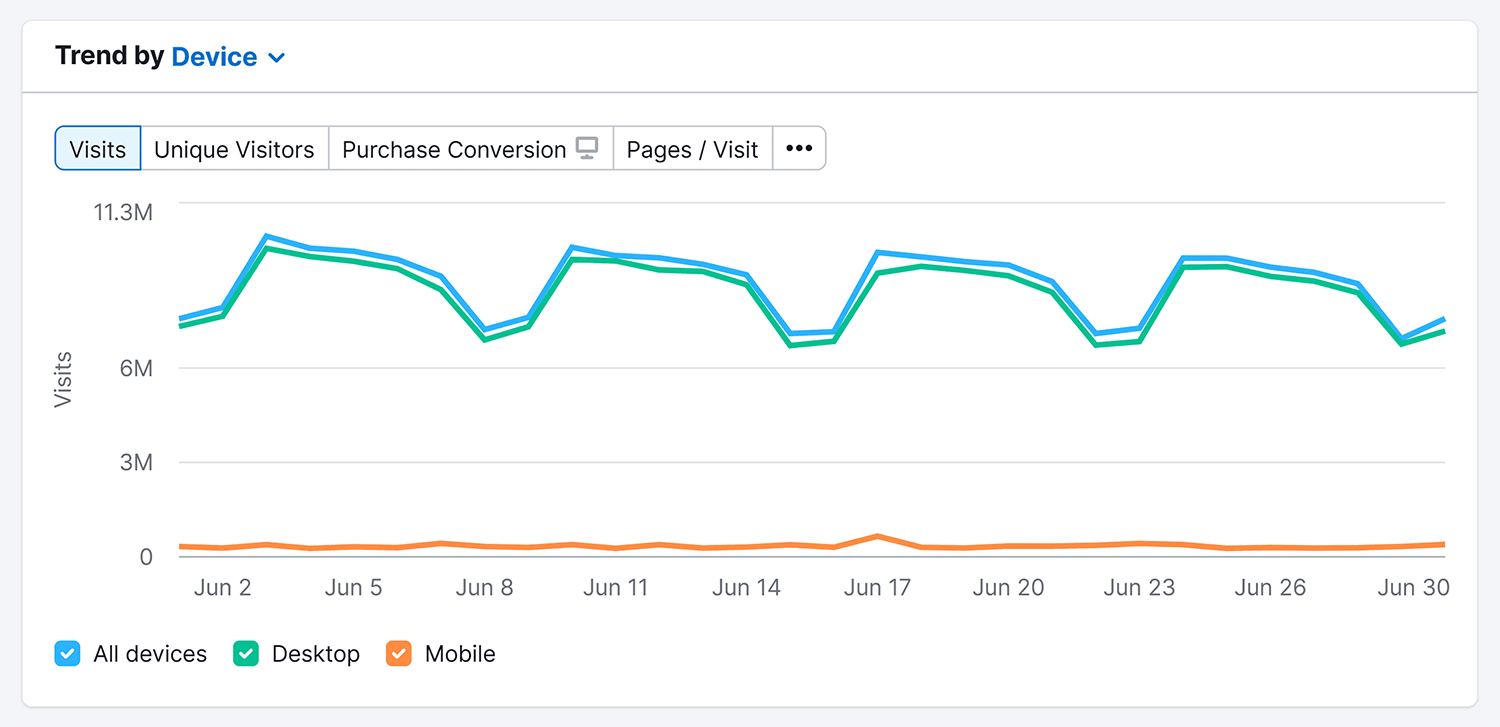Click the Jun 2 axis label

(x=223, y=587)
